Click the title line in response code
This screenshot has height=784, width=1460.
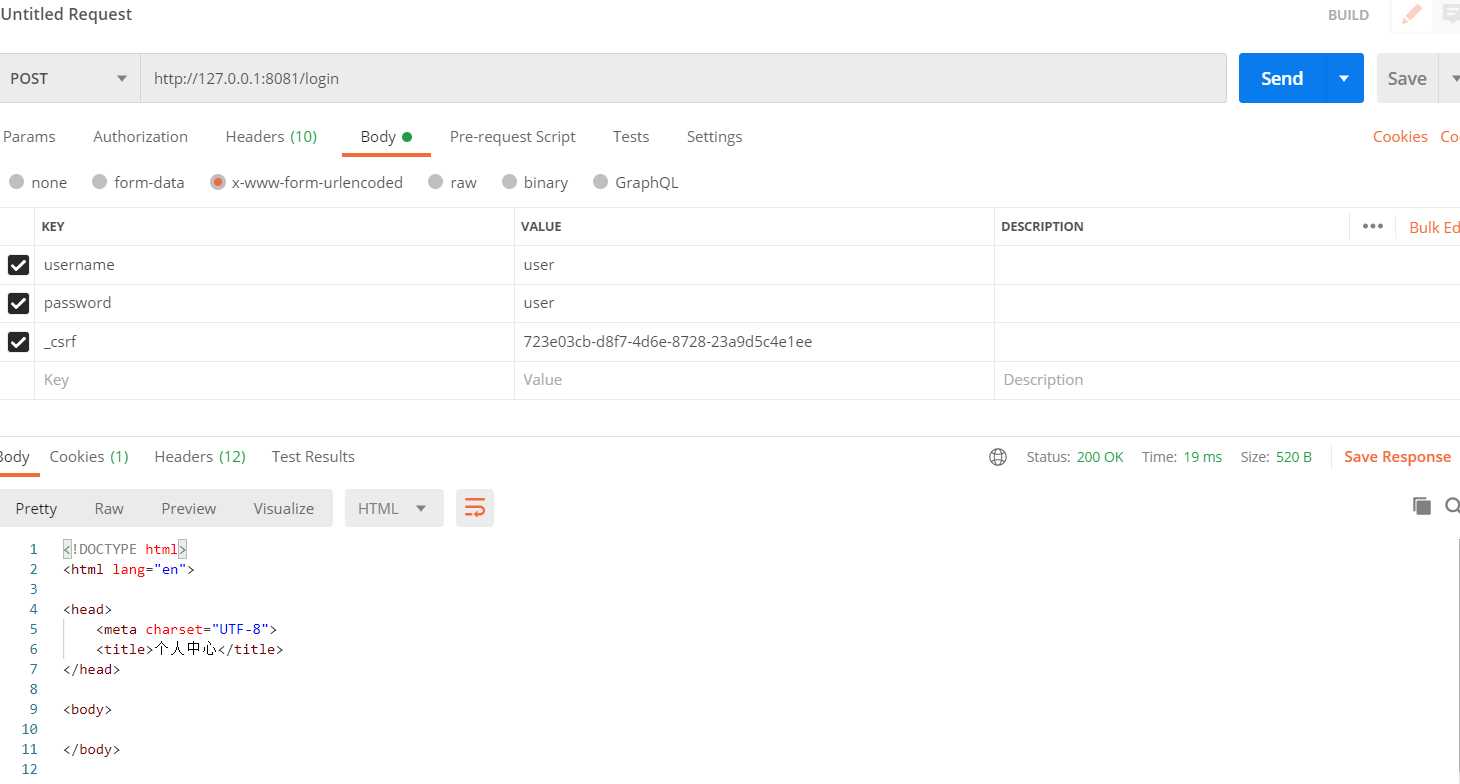click(190, 649)
